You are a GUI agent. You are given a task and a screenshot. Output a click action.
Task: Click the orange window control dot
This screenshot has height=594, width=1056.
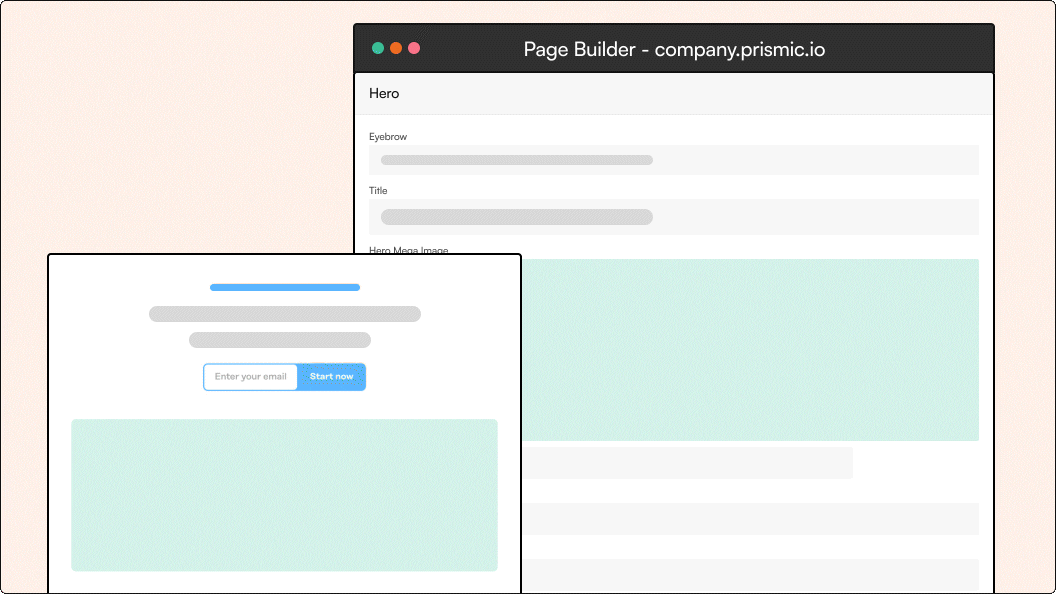(x=396, y=48)
